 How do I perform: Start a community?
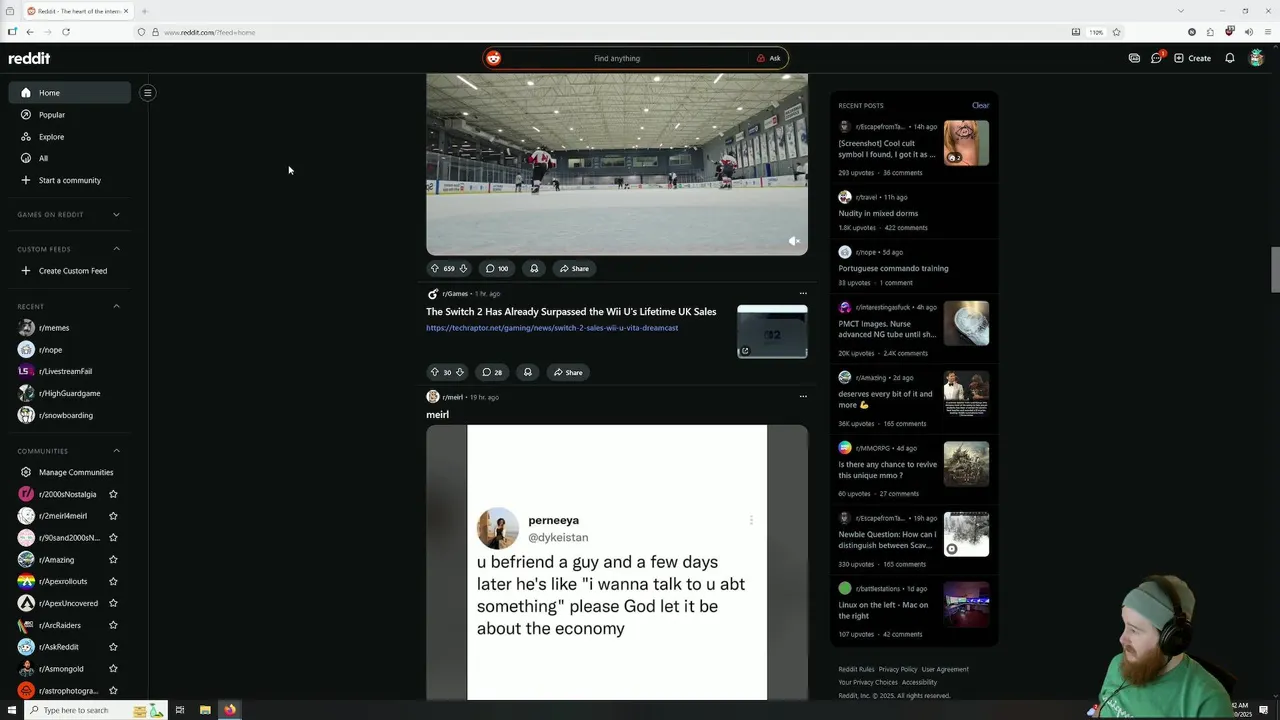[70, 180]
